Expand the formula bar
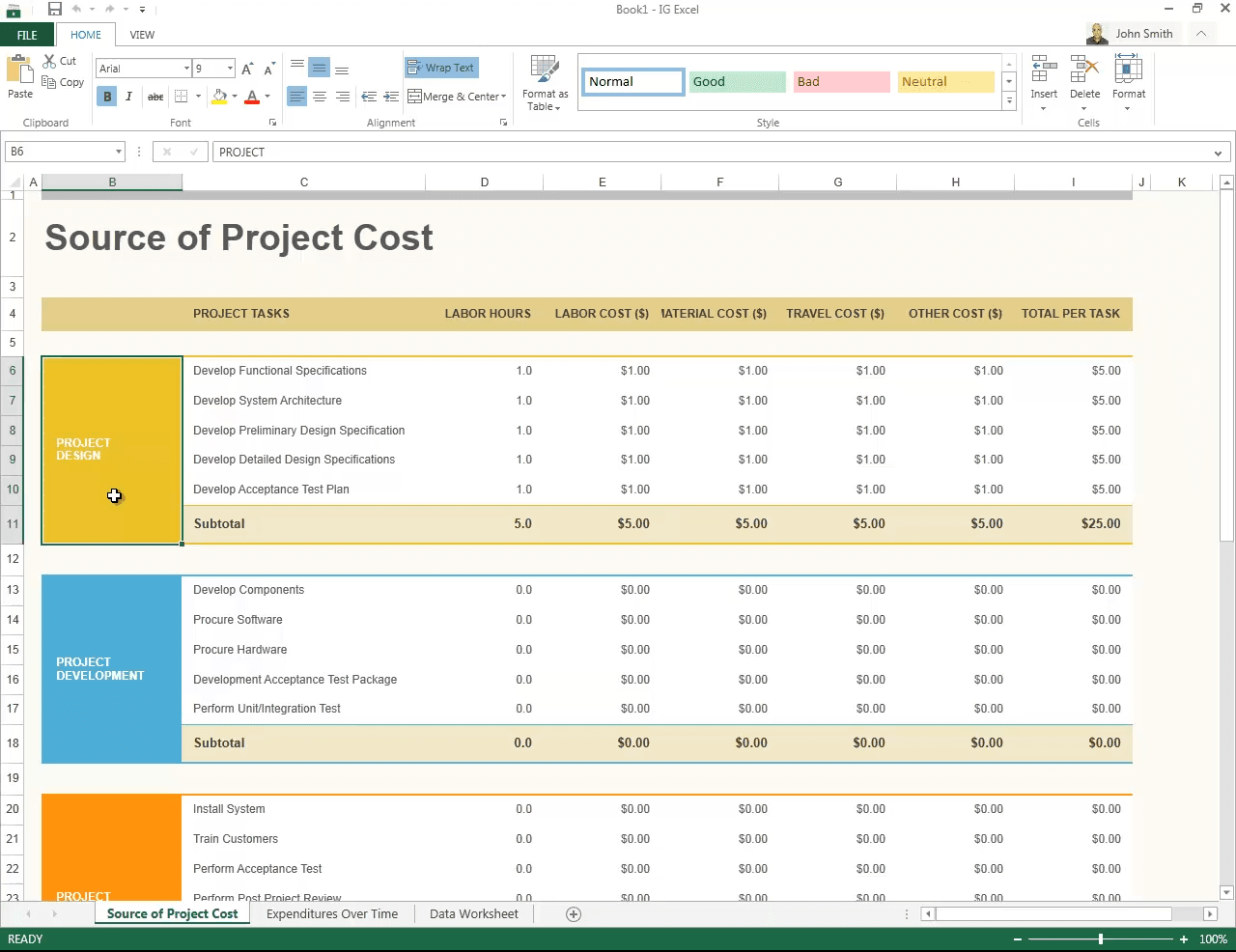 pos(1218,153)
